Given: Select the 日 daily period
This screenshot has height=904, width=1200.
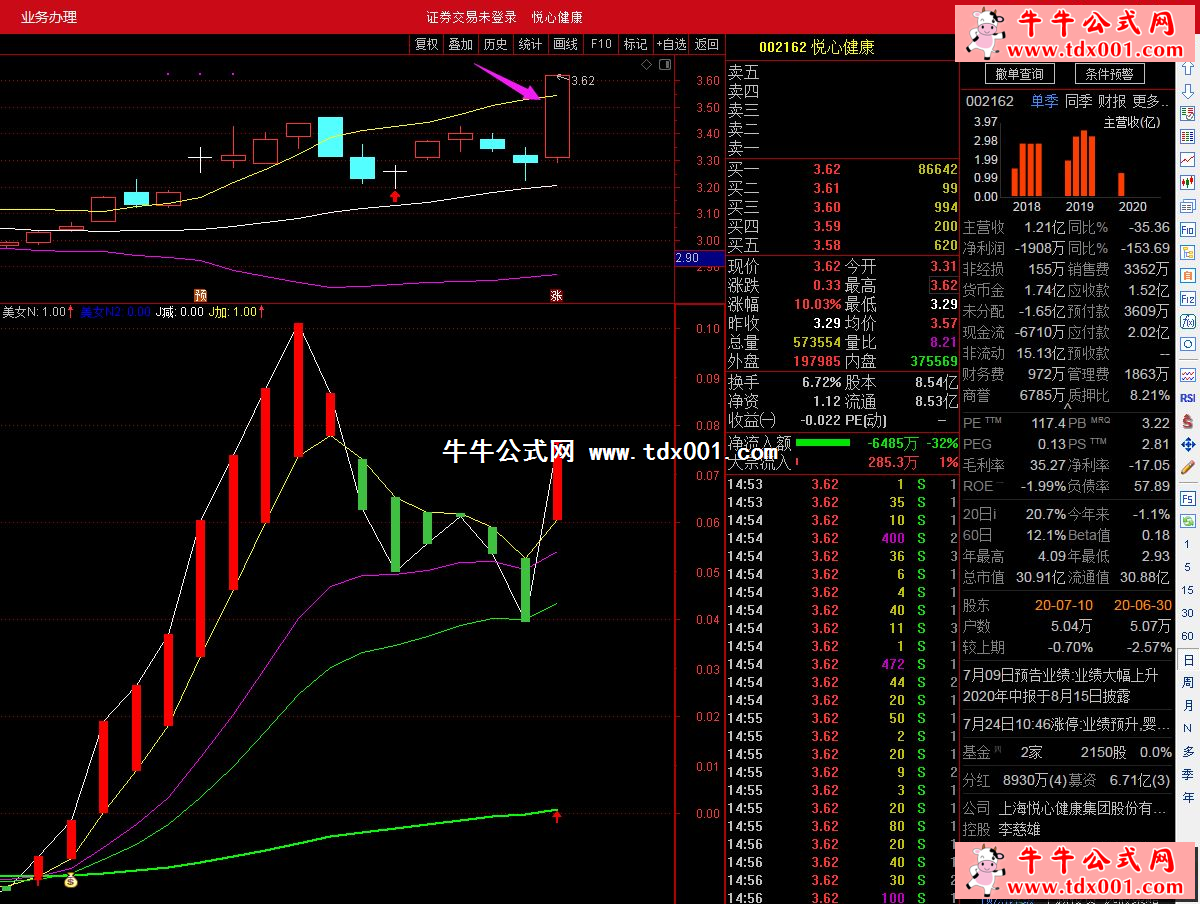Looking at the screenshot, I should pyautogui.click(x=1188, y=660).
